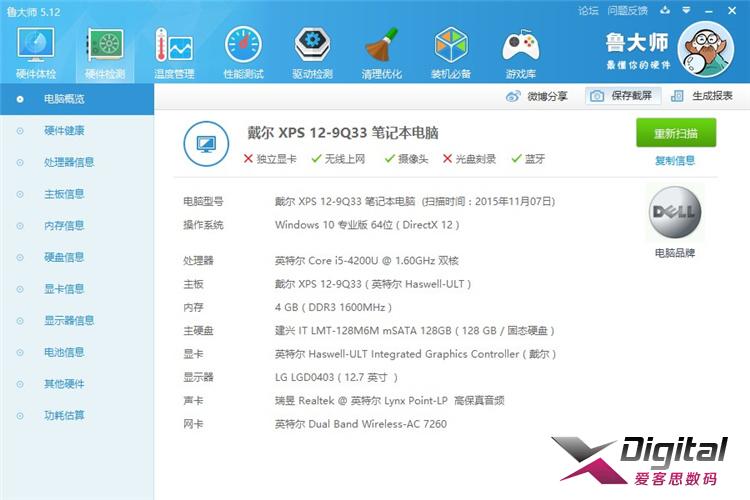Click the 复制信息 copy info link
Viewport: 750px width, 500px height.
pyautogui.click(x=675, y=160)
